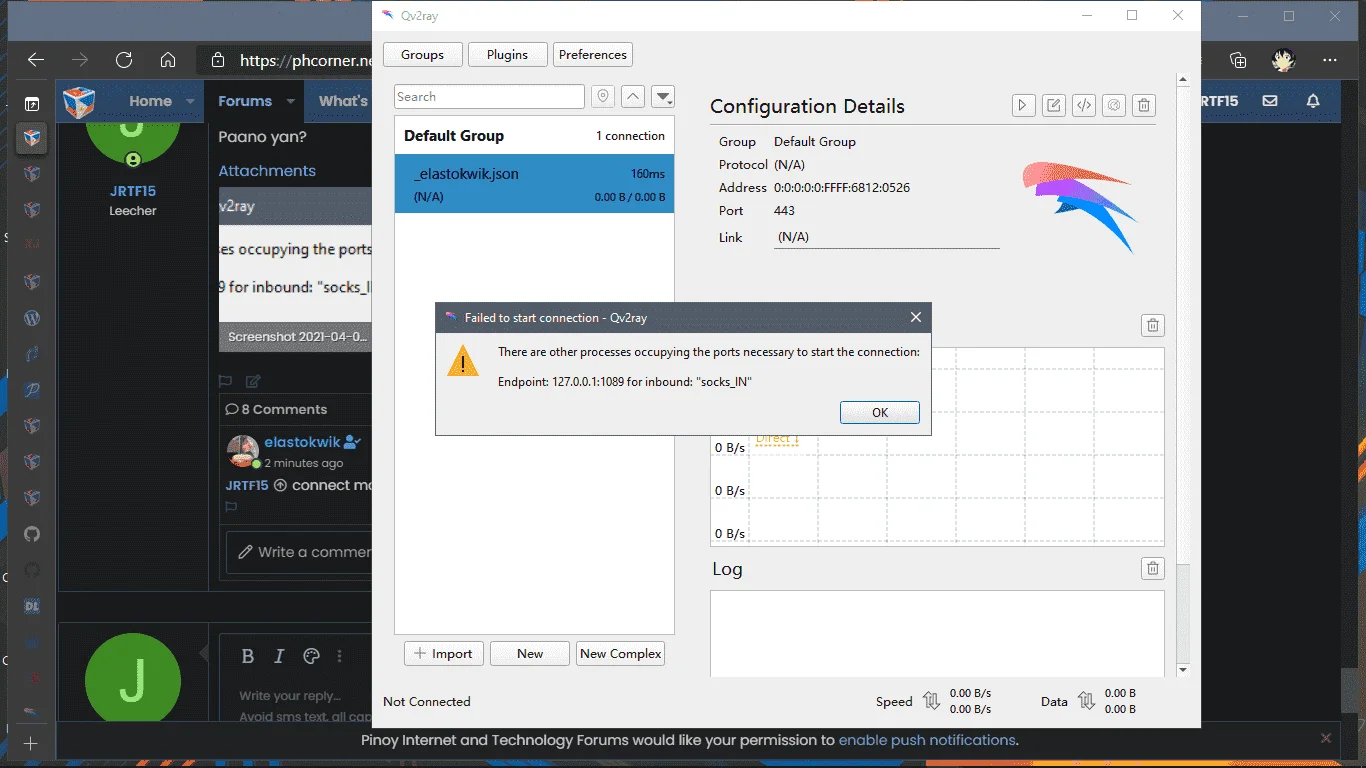The height and width of the screenshot is (768, 1366).
Task: Toggle italic in the reply editor
Action: (x=279, y=656)
